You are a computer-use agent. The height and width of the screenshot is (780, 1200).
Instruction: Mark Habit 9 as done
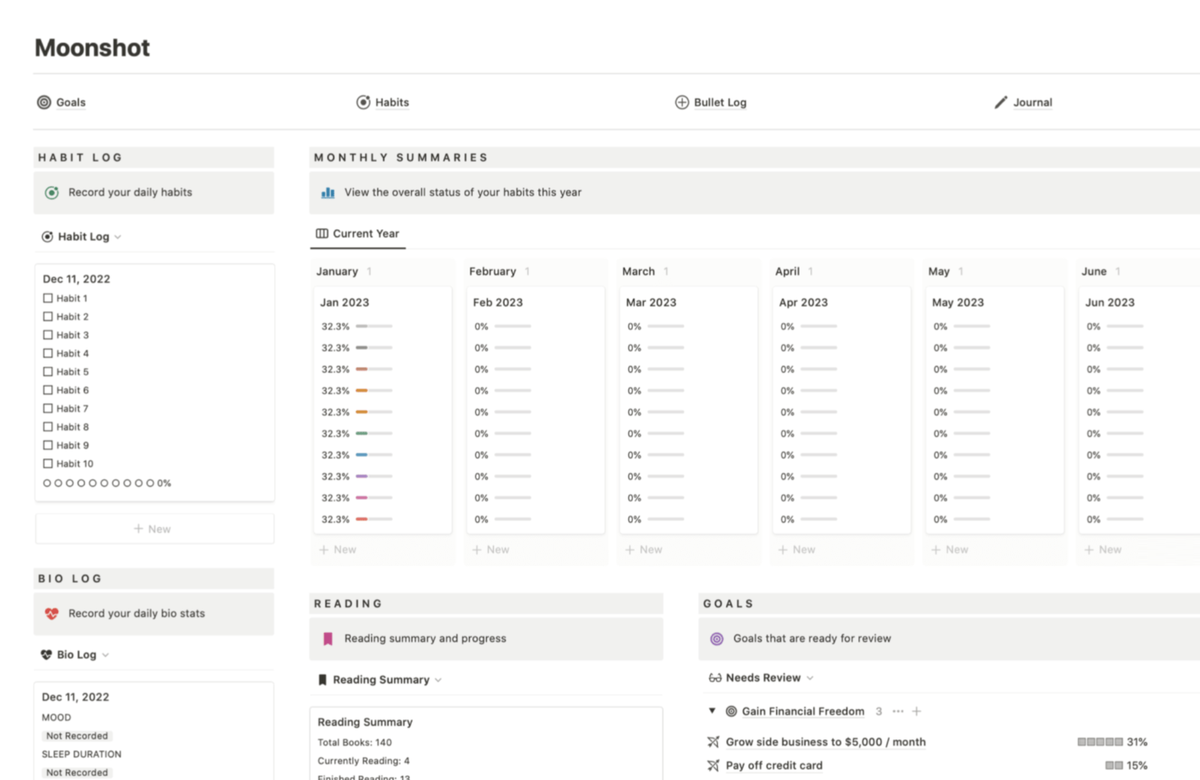(48, 445)
